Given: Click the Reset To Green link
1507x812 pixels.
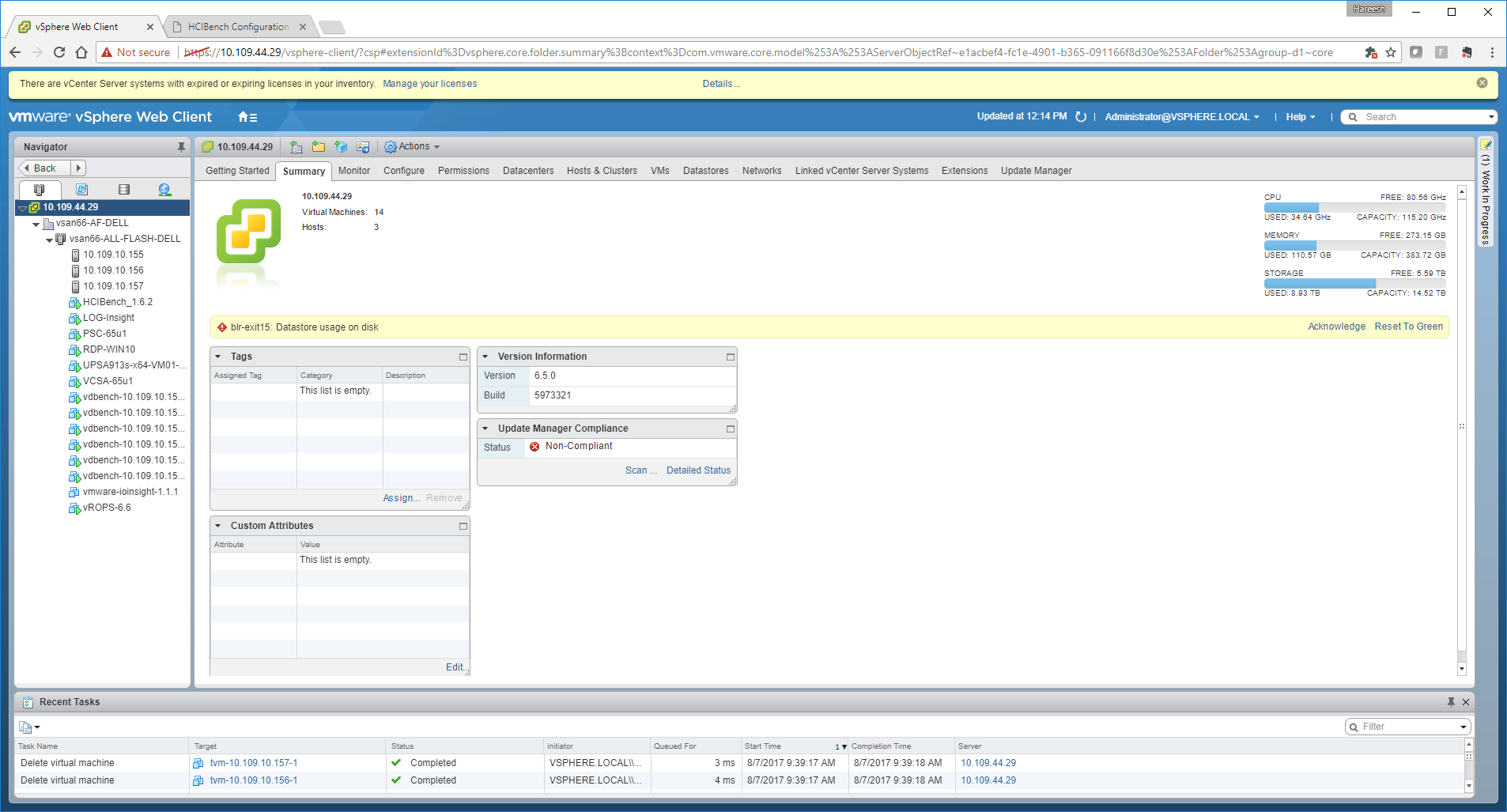Looking at the screenshot, I should click(1408, 327).
